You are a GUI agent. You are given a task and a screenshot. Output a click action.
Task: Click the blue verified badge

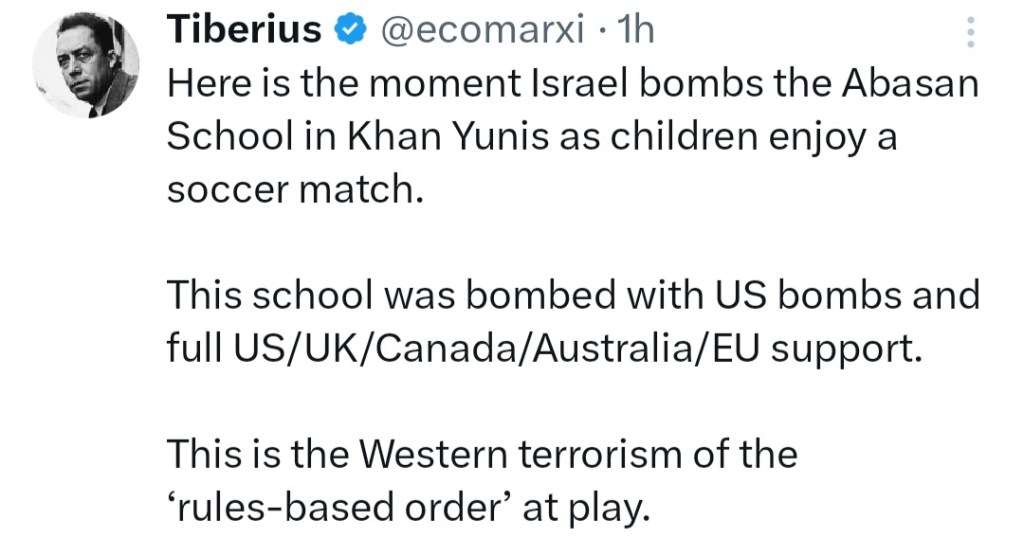pos(347,31)
